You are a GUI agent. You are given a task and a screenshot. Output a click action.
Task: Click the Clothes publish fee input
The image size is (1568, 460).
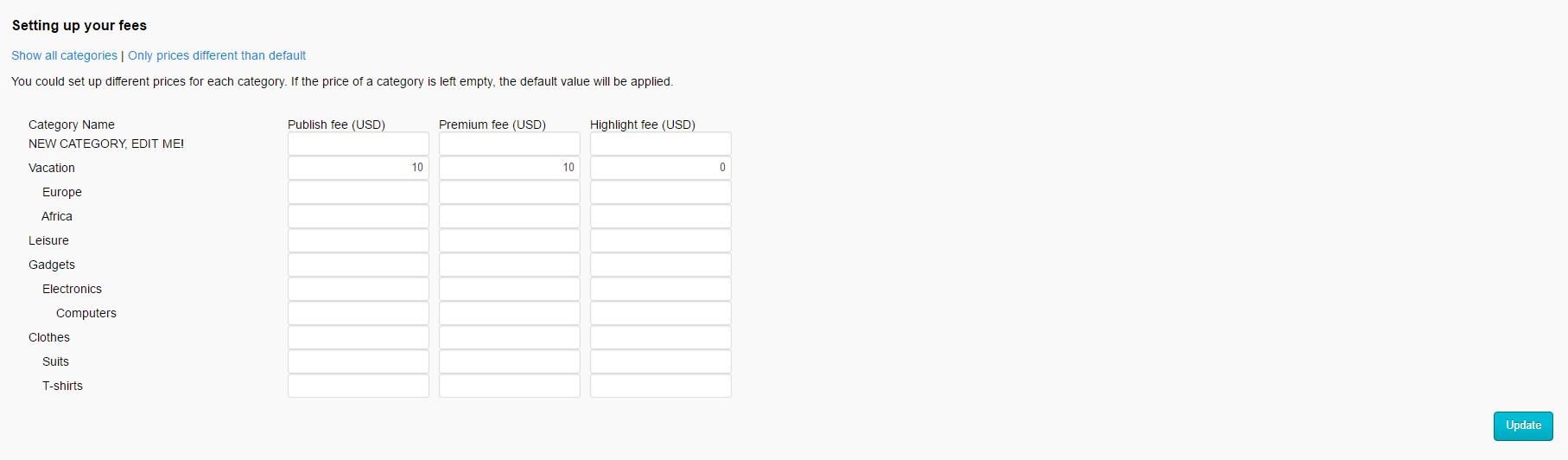point(358,337)
